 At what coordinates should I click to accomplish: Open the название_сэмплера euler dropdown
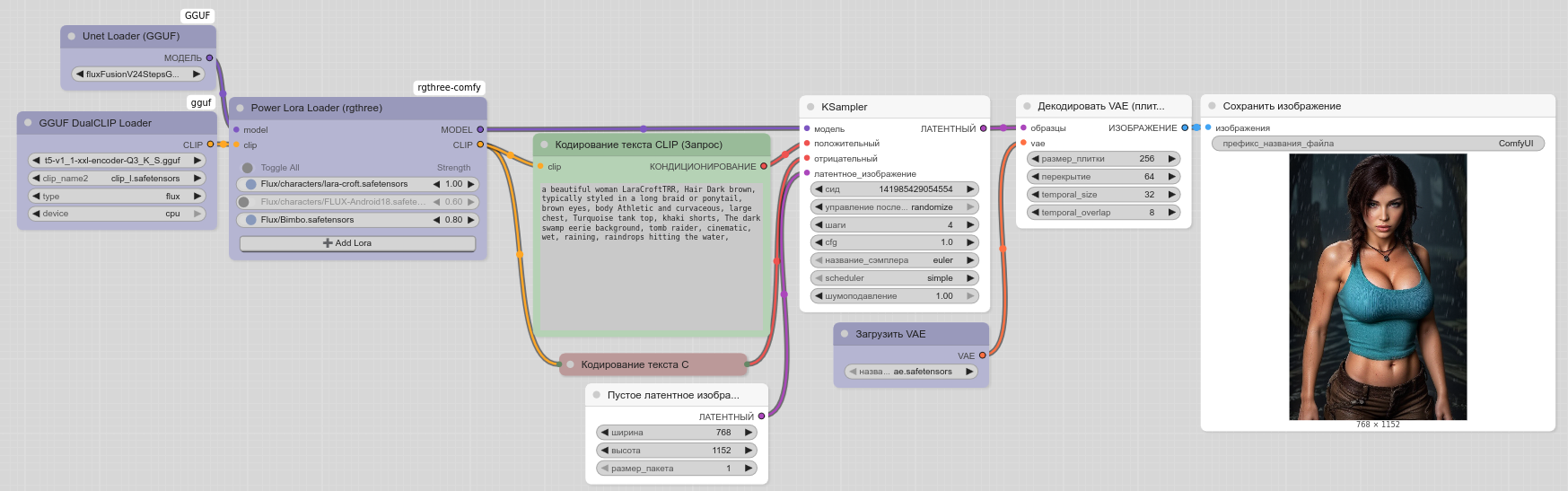point(894,260)
